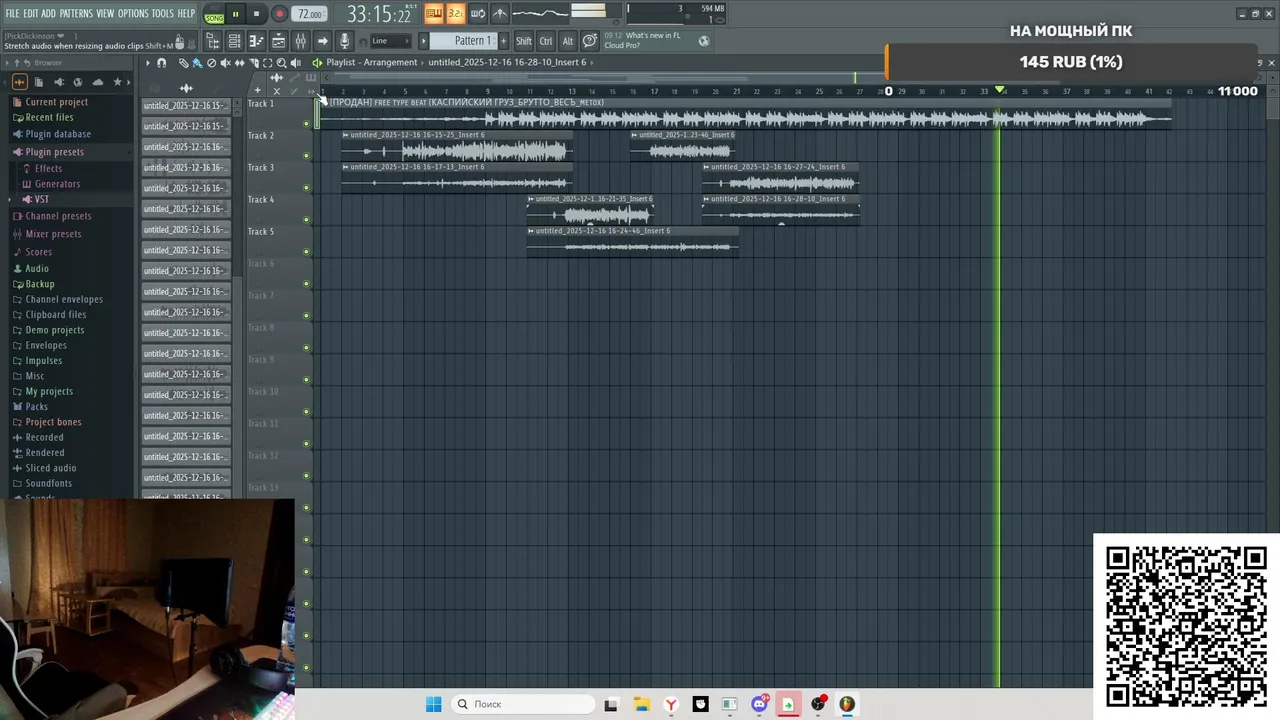Mute Track 5 with its green LED

coord(307,252)
